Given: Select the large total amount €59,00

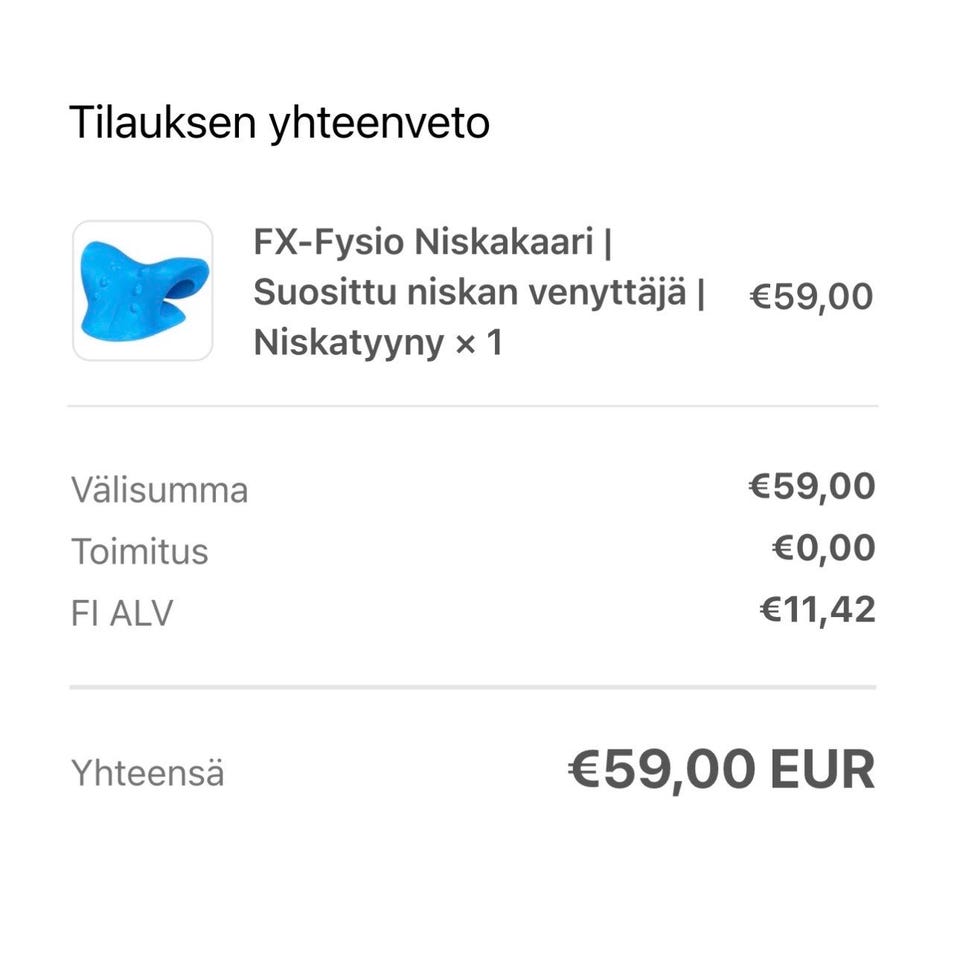Looking at the screenshot, I should (x=662, y=770).
